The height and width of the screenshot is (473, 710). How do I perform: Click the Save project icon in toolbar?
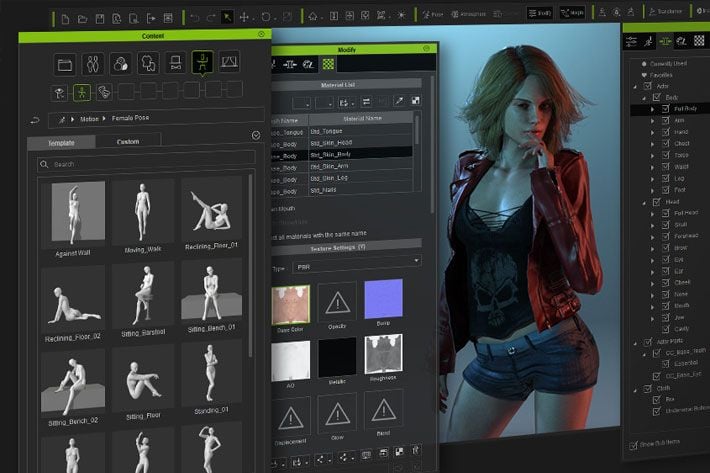tap(100, 17)
